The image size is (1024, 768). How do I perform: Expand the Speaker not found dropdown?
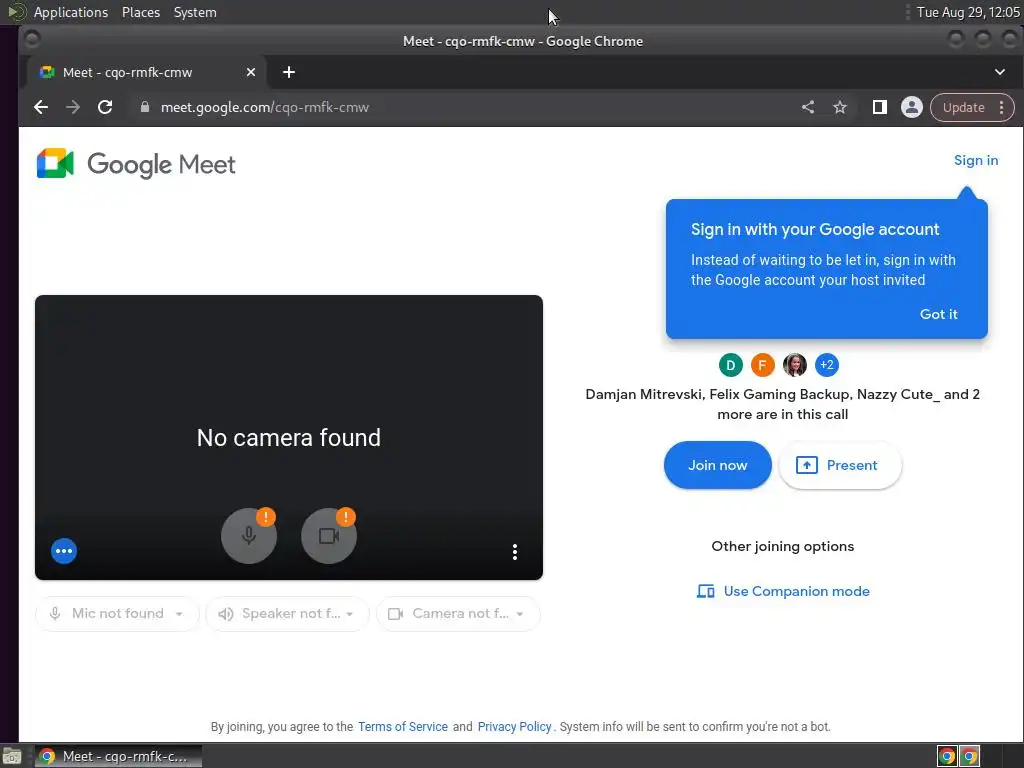click(x=287, y=614)
